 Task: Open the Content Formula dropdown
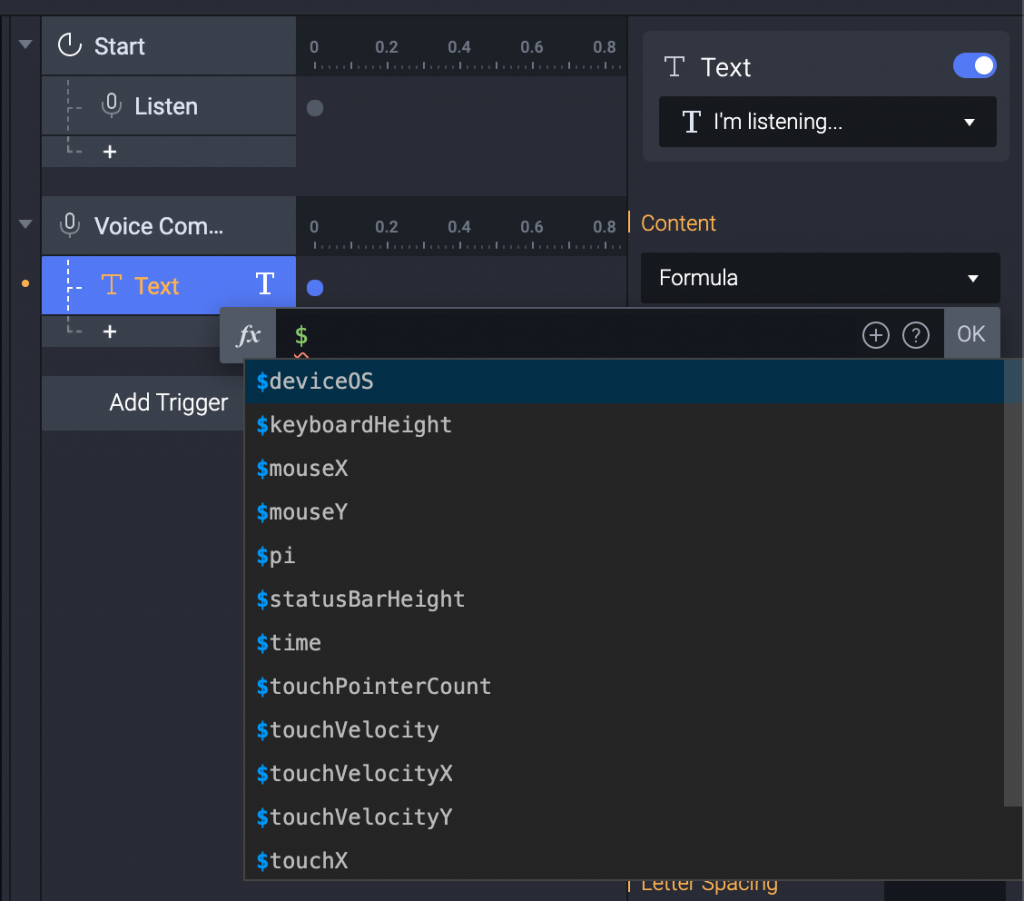(x=820, y=278)
